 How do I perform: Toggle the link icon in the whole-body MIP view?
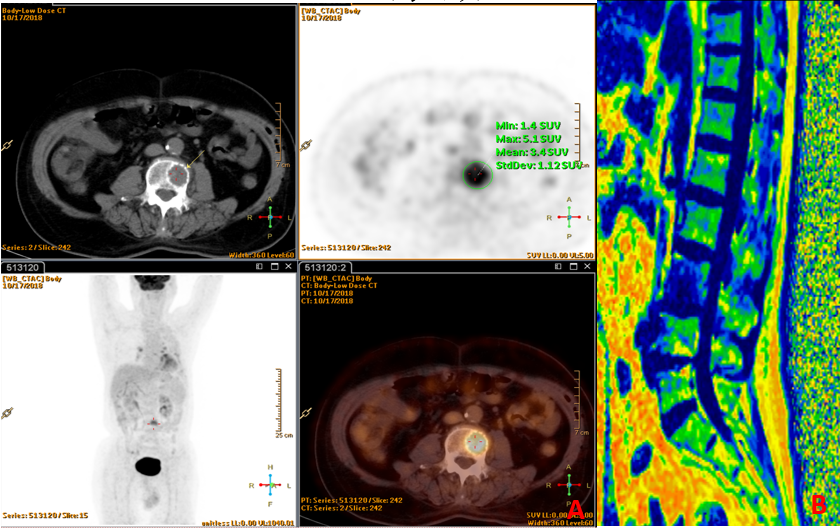click(8, 412)
